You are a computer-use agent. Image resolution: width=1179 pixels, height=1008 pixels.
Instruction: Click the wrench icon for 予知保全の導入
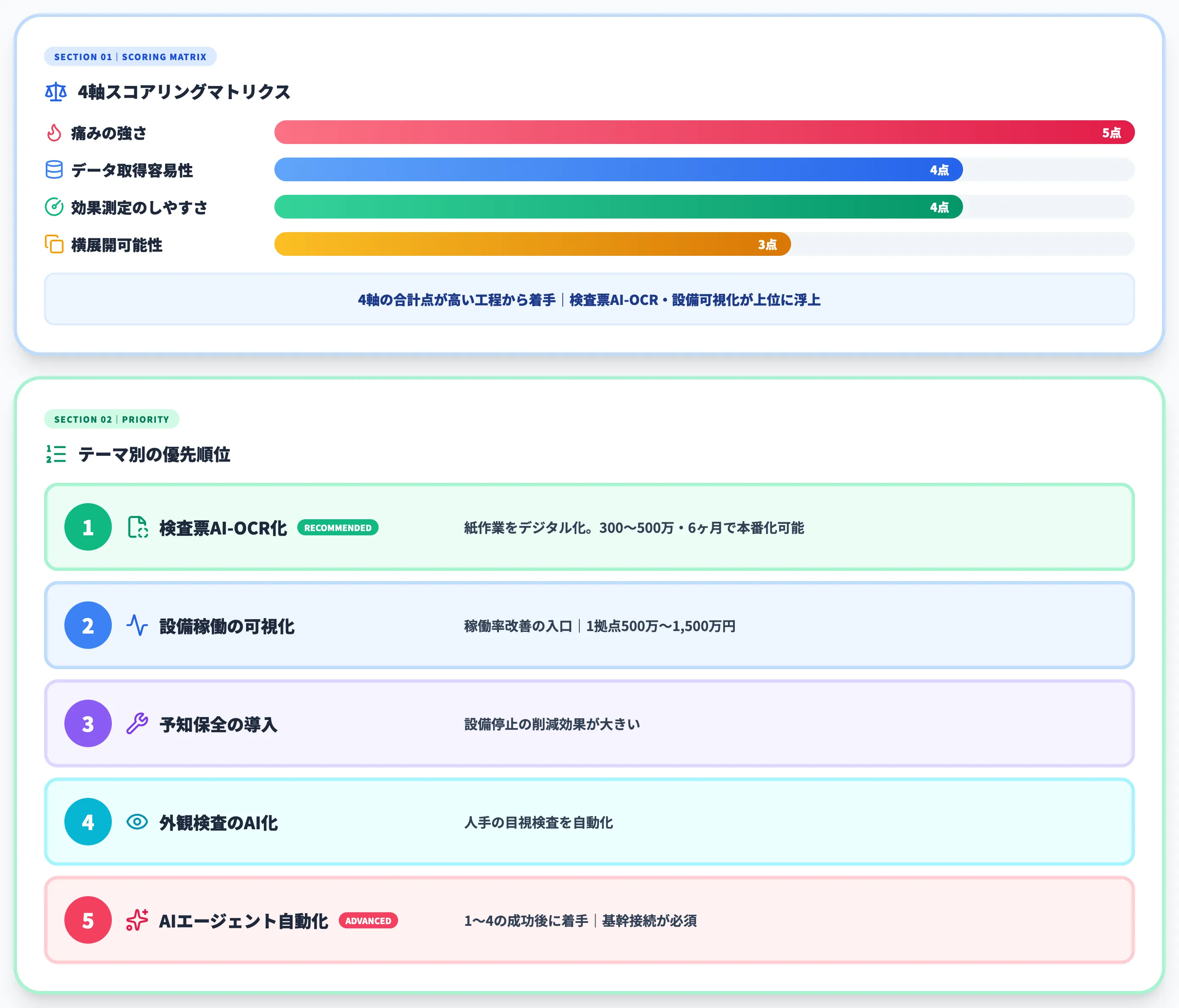(137, 723)
